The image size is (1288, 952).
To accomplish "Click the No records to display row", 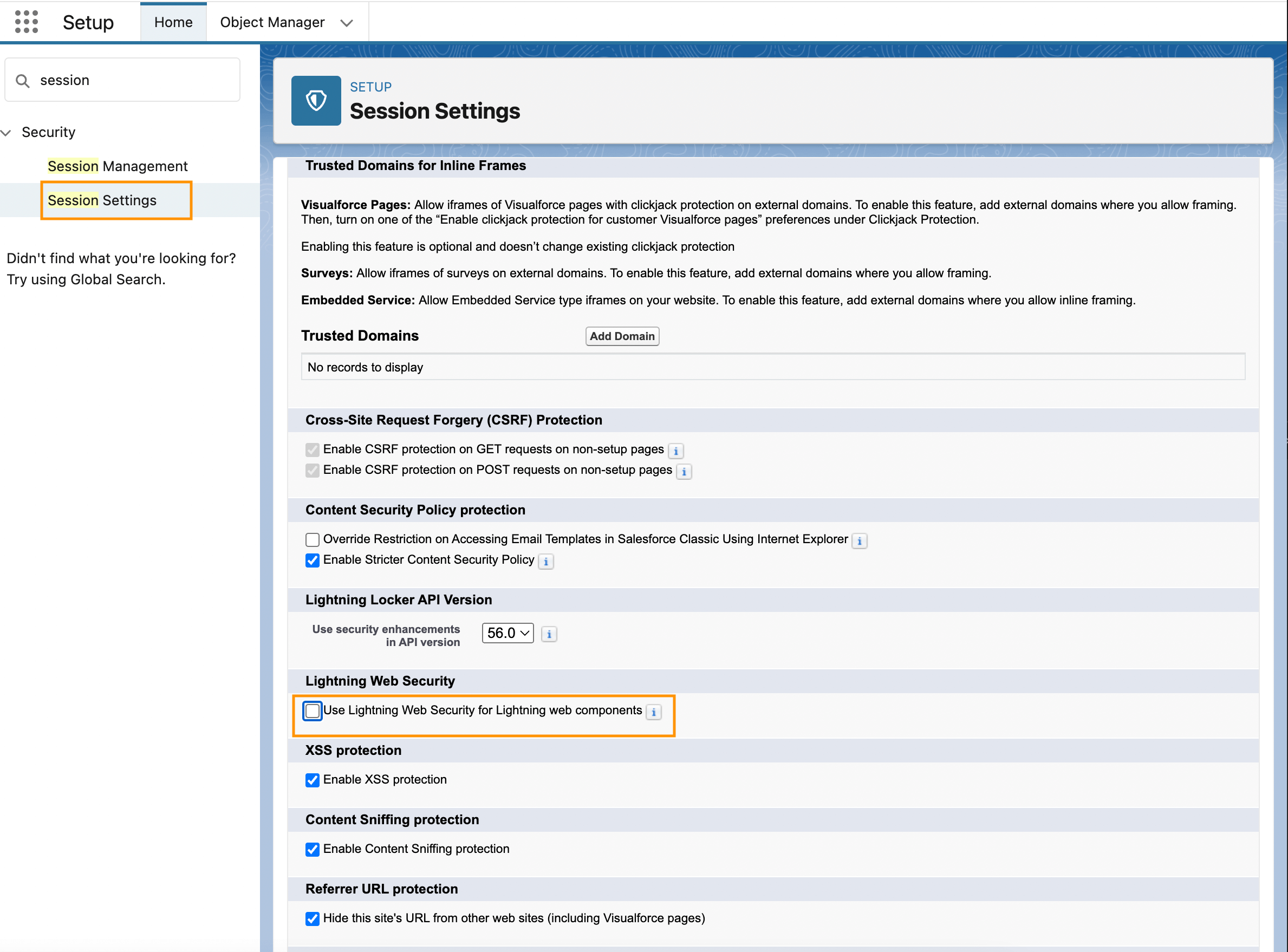I will (x=773, y=367).
